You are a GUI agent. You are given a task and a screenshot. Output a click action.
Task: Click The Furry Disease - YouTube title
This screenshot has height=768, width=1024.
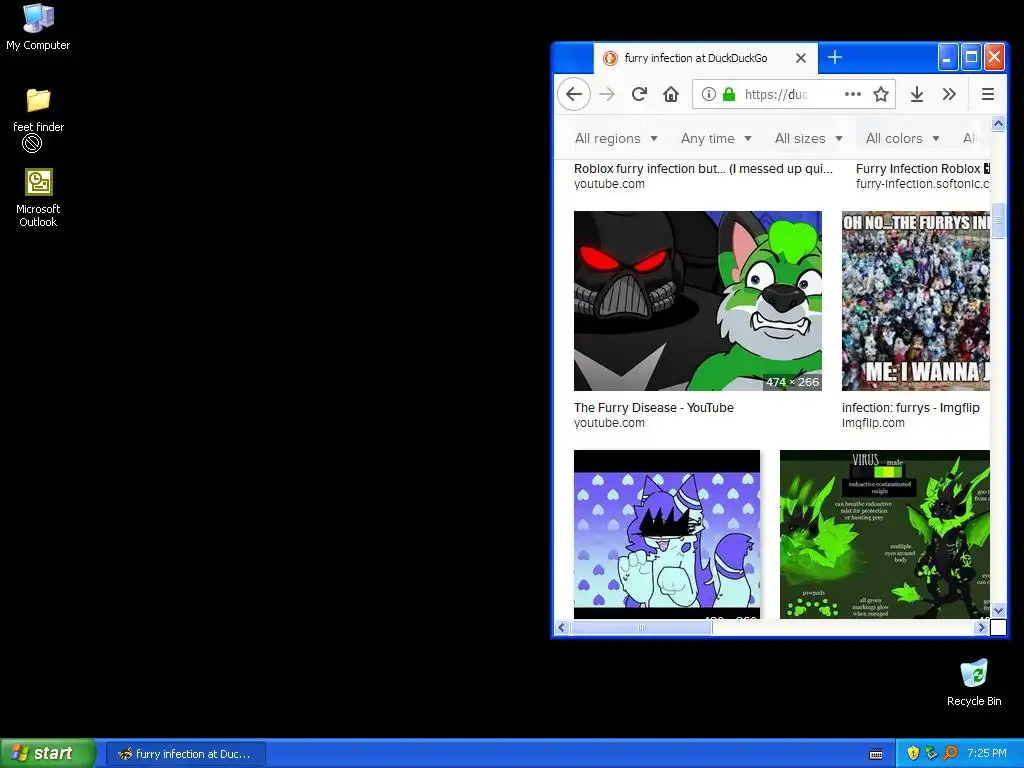(x=654, y=408)
